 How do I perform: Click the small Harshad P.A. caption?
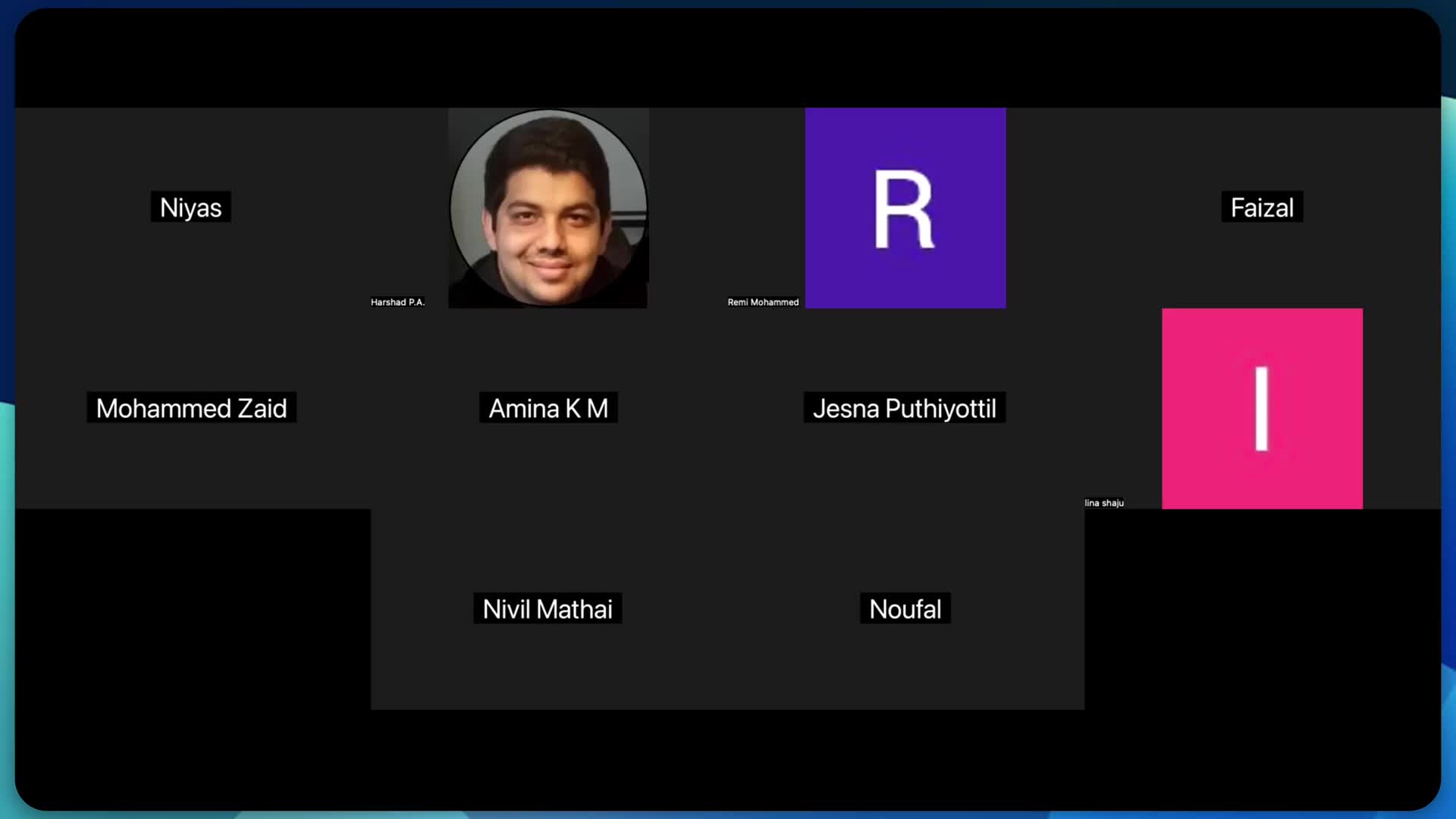397,302
